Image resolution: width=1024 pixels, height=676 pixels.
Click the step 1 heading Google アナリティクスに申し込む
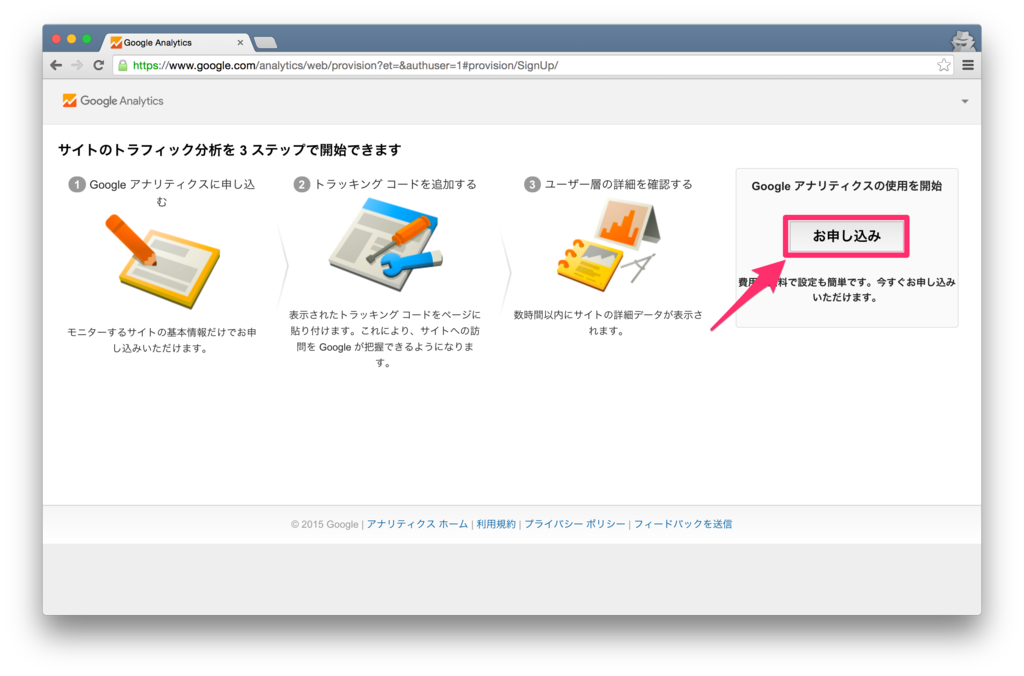point(162,193)
